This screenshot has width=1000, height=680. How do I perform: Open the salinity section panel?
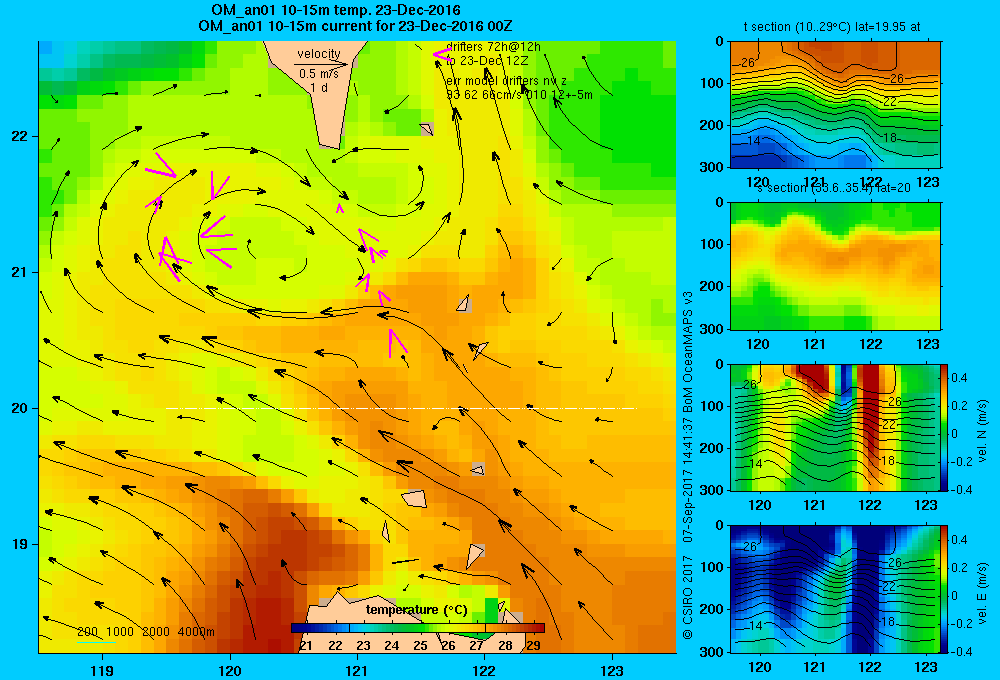point(835,266)
